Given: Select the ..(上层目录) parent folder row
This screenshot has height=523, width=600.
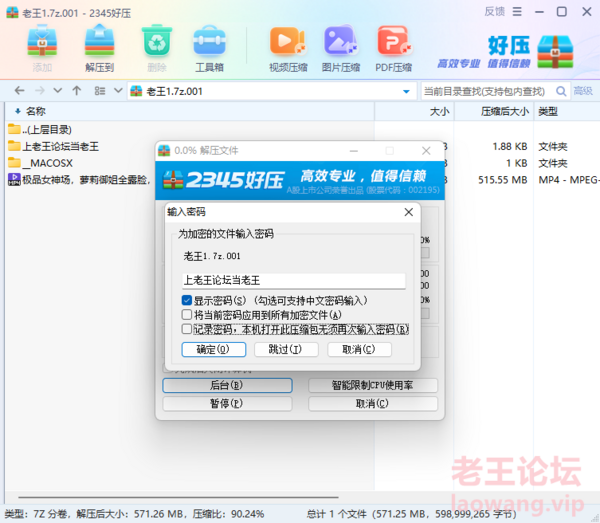Looking at the screenshot, I should pos(40,129).
